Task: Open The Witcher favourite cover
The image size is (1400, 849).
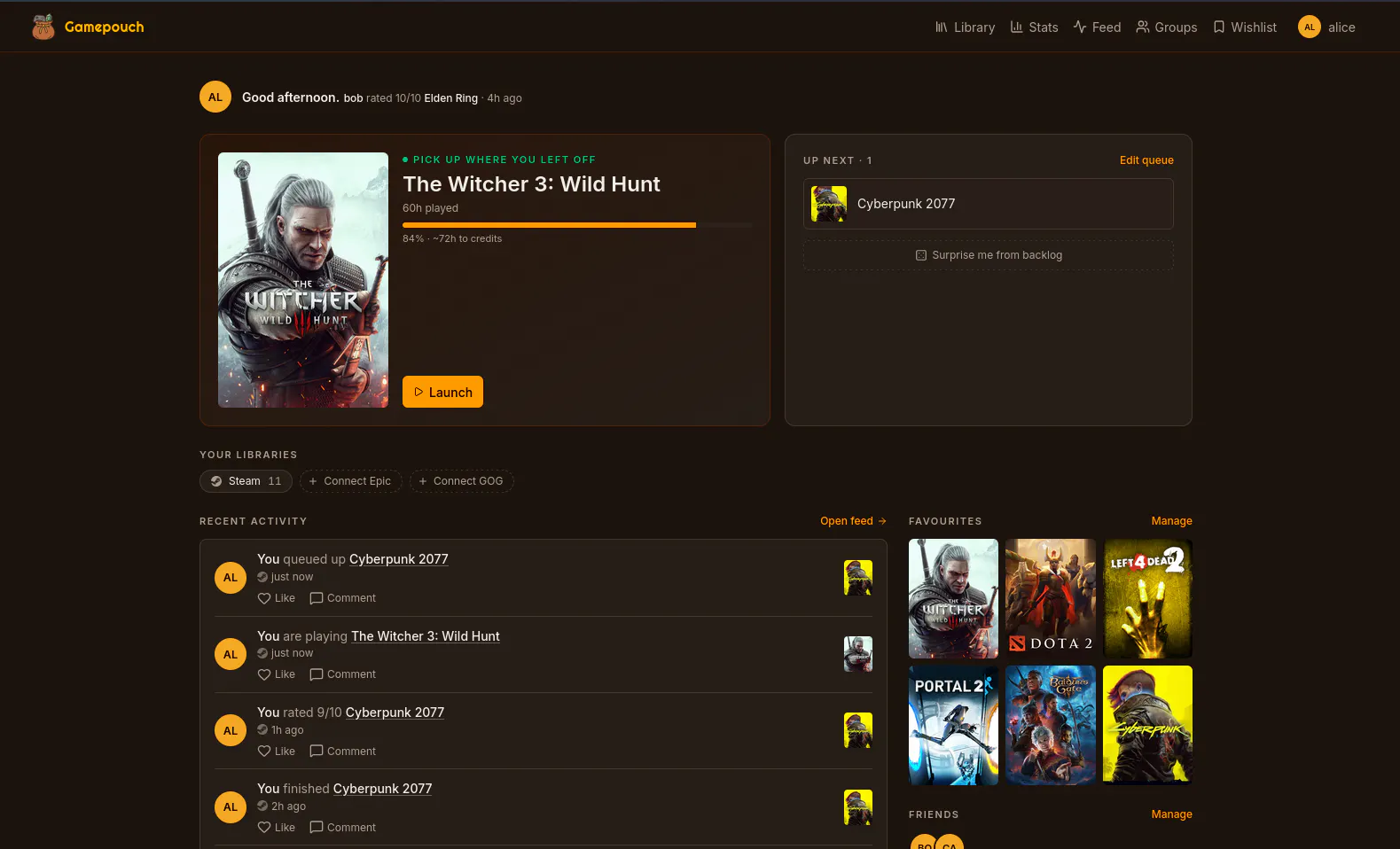Action: pos(953,599)
